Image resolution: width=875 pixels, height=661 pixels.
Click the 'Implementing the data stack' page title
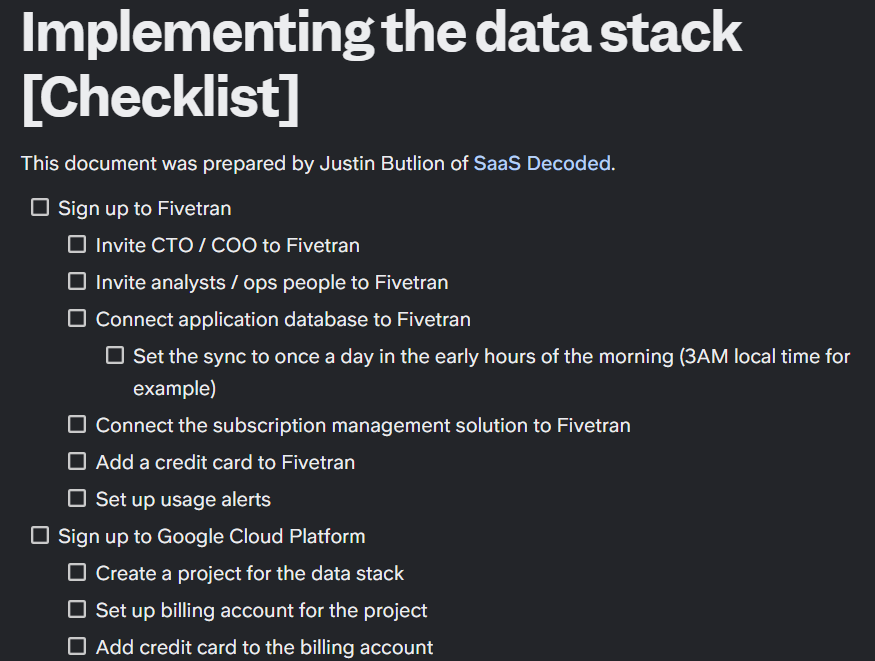380,32
